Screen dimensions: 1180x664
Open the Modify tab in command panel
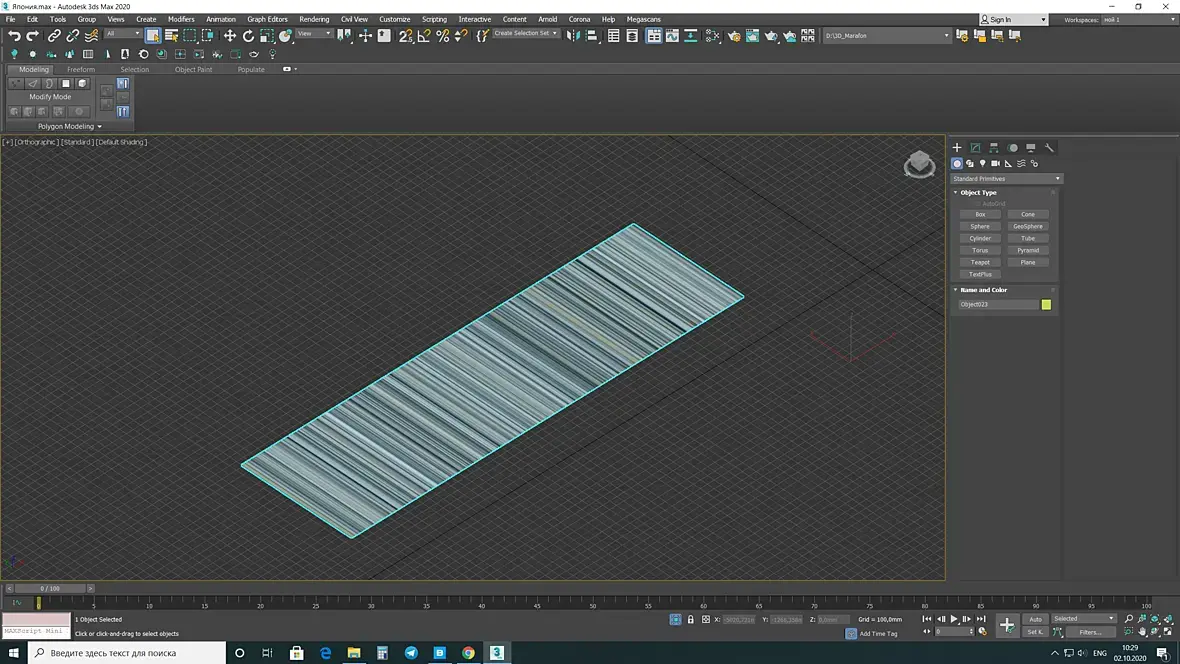[975, 148]
